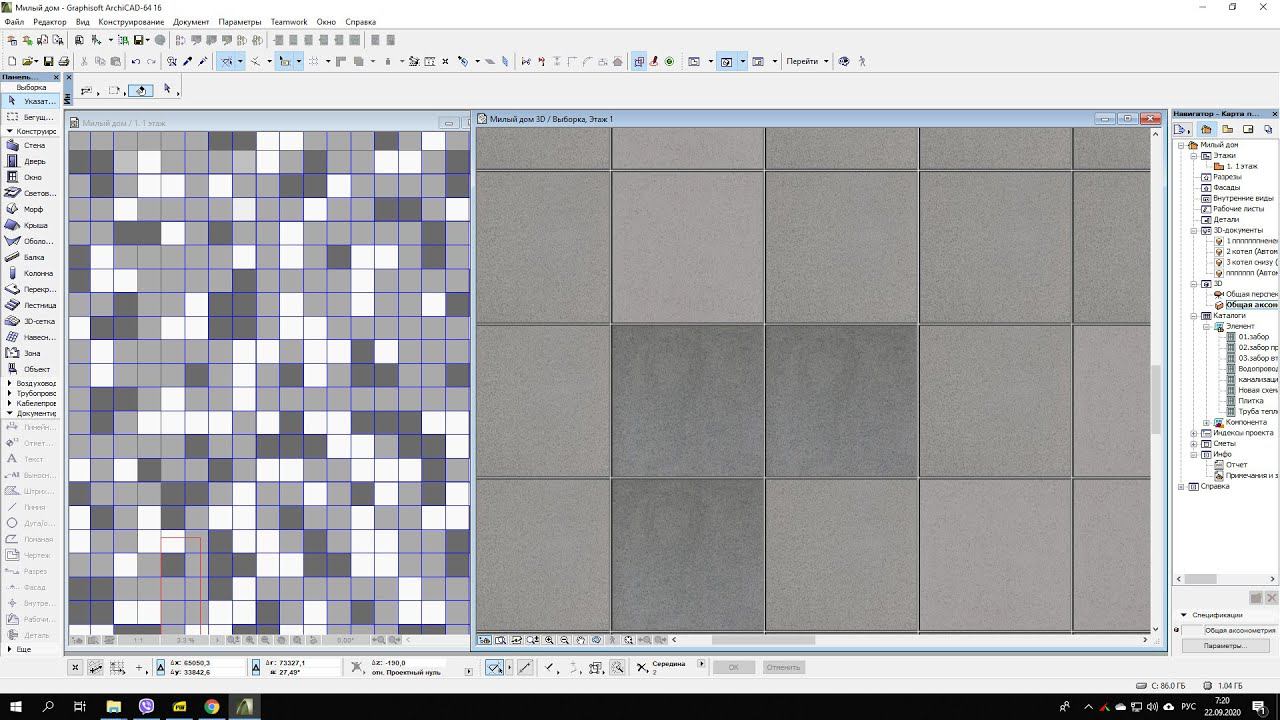Image resolution: width=1280 pixels, height=720 pixels.
Task: Select the Плитка catalog item in Navigator
Action: [1250, 400]
